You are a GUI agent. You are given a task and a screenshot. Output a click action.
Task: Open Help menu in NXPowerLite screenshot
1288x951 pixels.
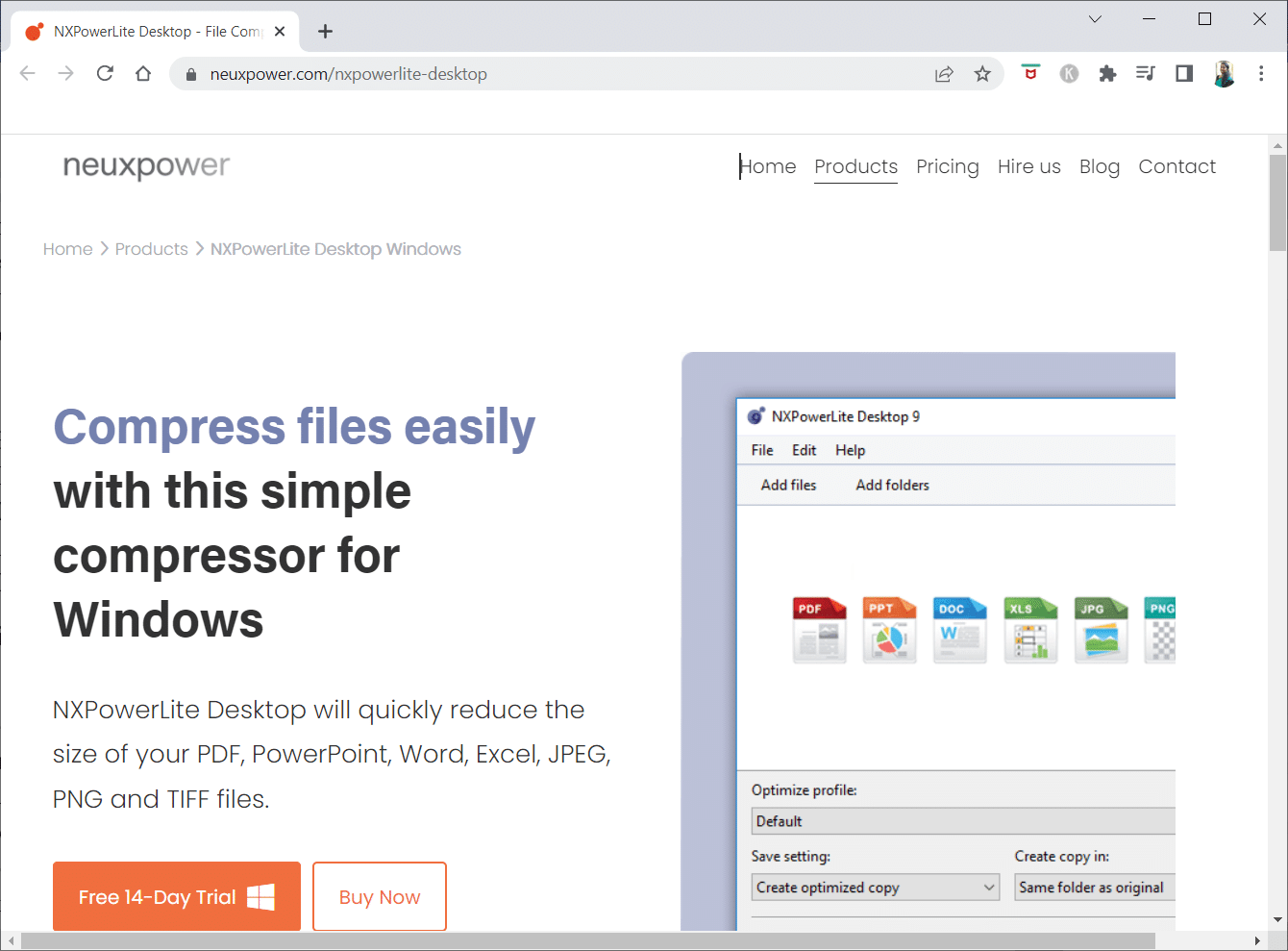[x=851, y=450]
